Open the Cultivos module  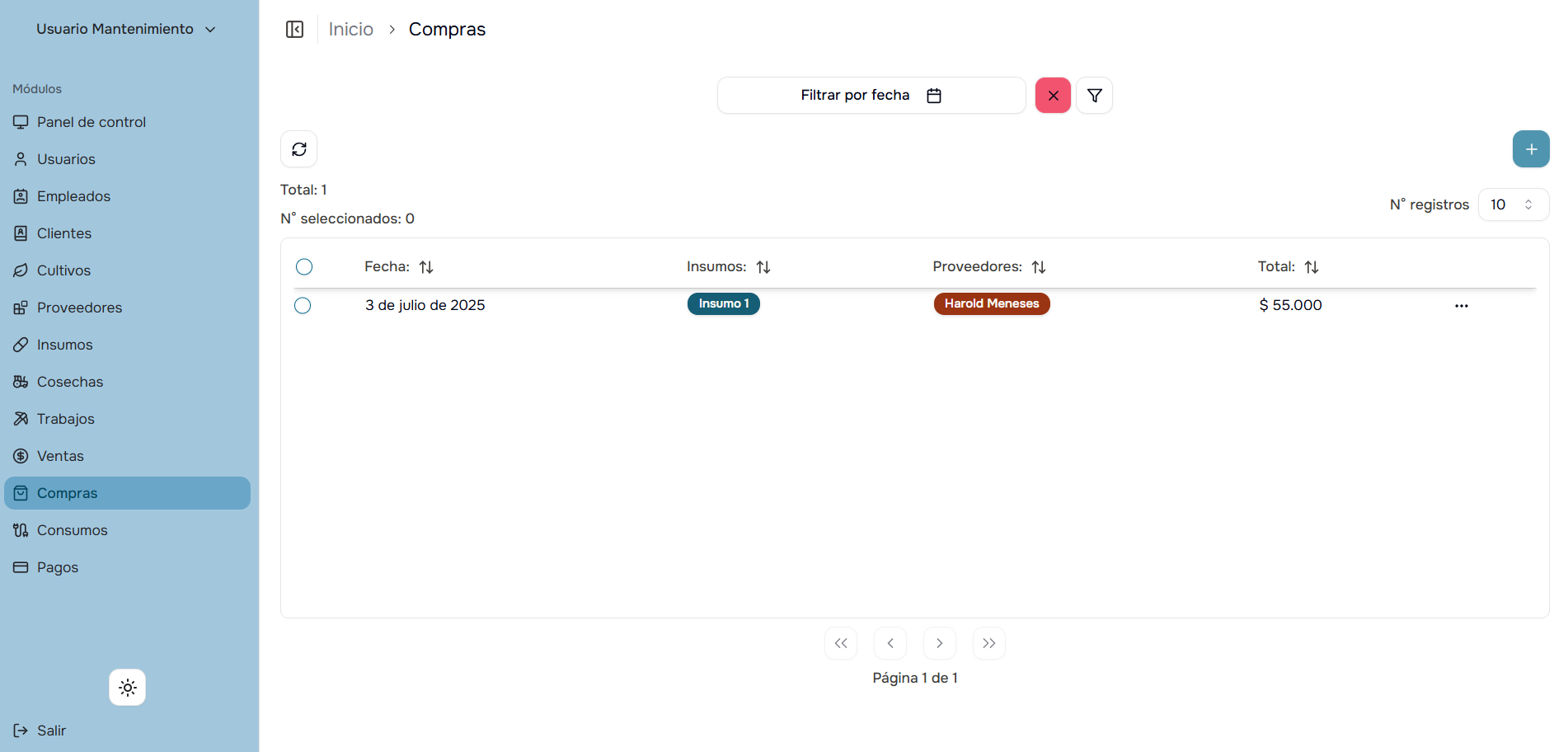click(x=63, y=270)
